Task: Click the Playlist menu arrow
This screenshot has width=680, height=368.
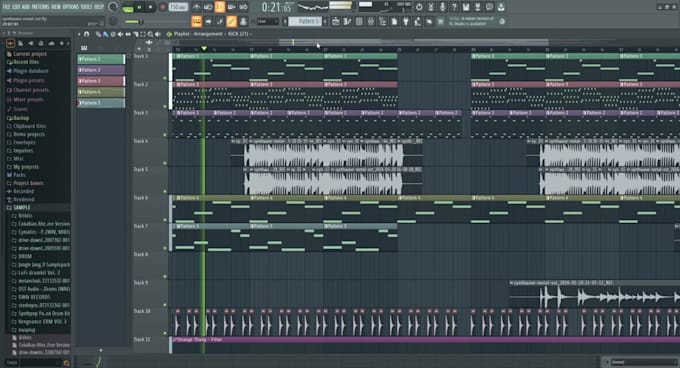Action: (79, 34)
